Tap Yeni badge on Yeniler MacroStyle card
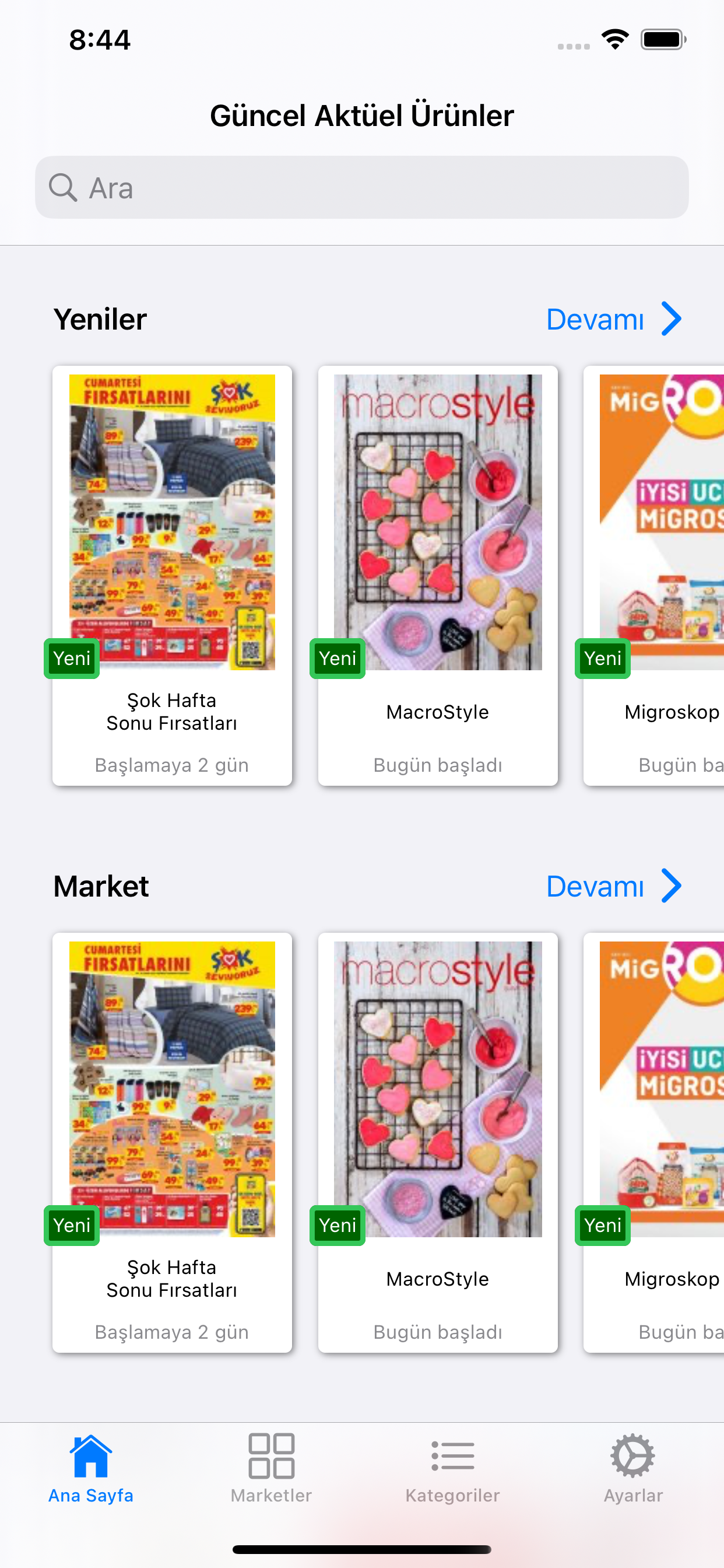Image resolution: width=724 pixels, height=1568 pixels. click(338, 658)
